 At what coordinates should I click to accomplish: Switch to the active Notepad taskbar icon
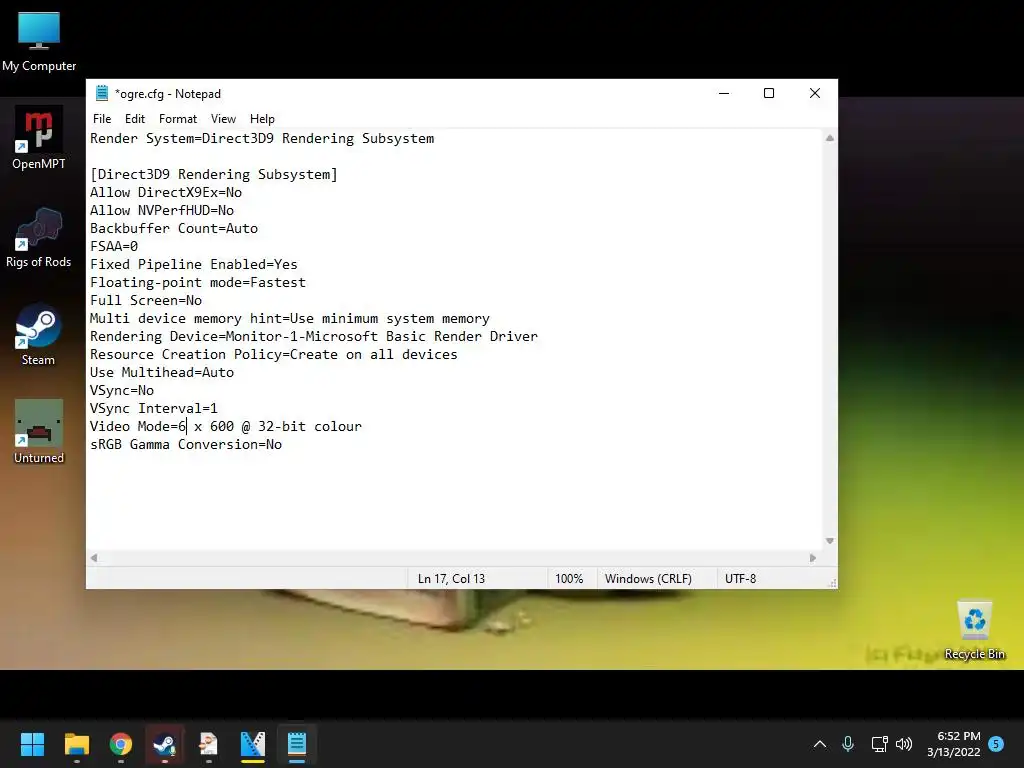coord(296,744)
